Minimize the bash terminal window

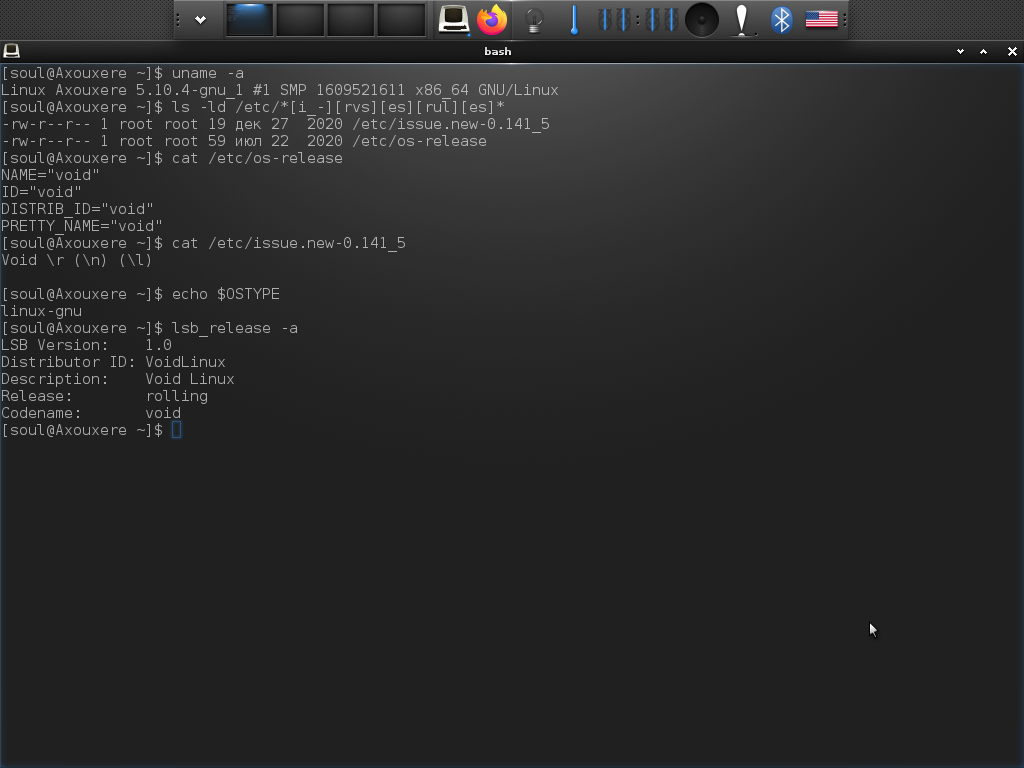960,52
